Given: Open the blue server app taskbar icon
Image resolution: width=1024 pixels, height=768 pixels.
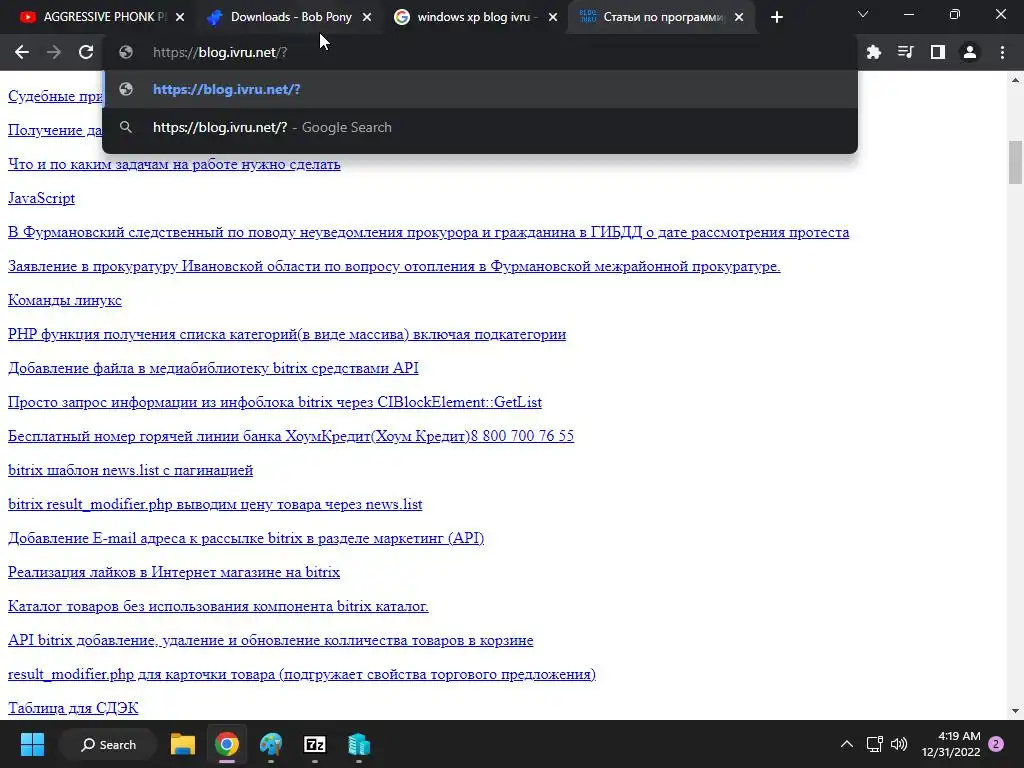Looking at the screenshot, I should pos(359,744).
